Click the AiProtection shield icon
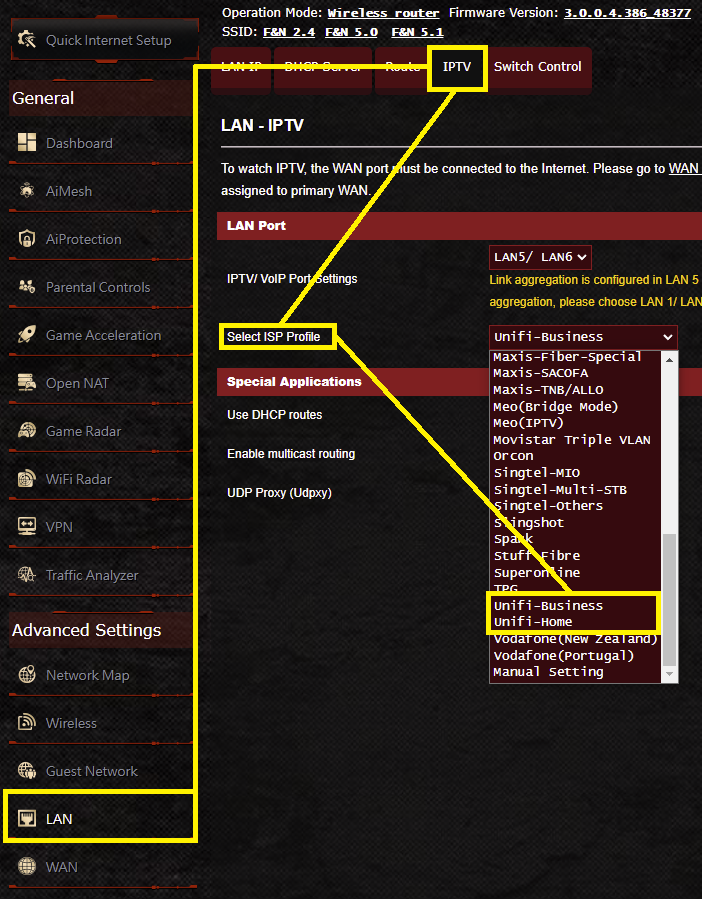This screenshot has height=899, width=702. point(27,239)
